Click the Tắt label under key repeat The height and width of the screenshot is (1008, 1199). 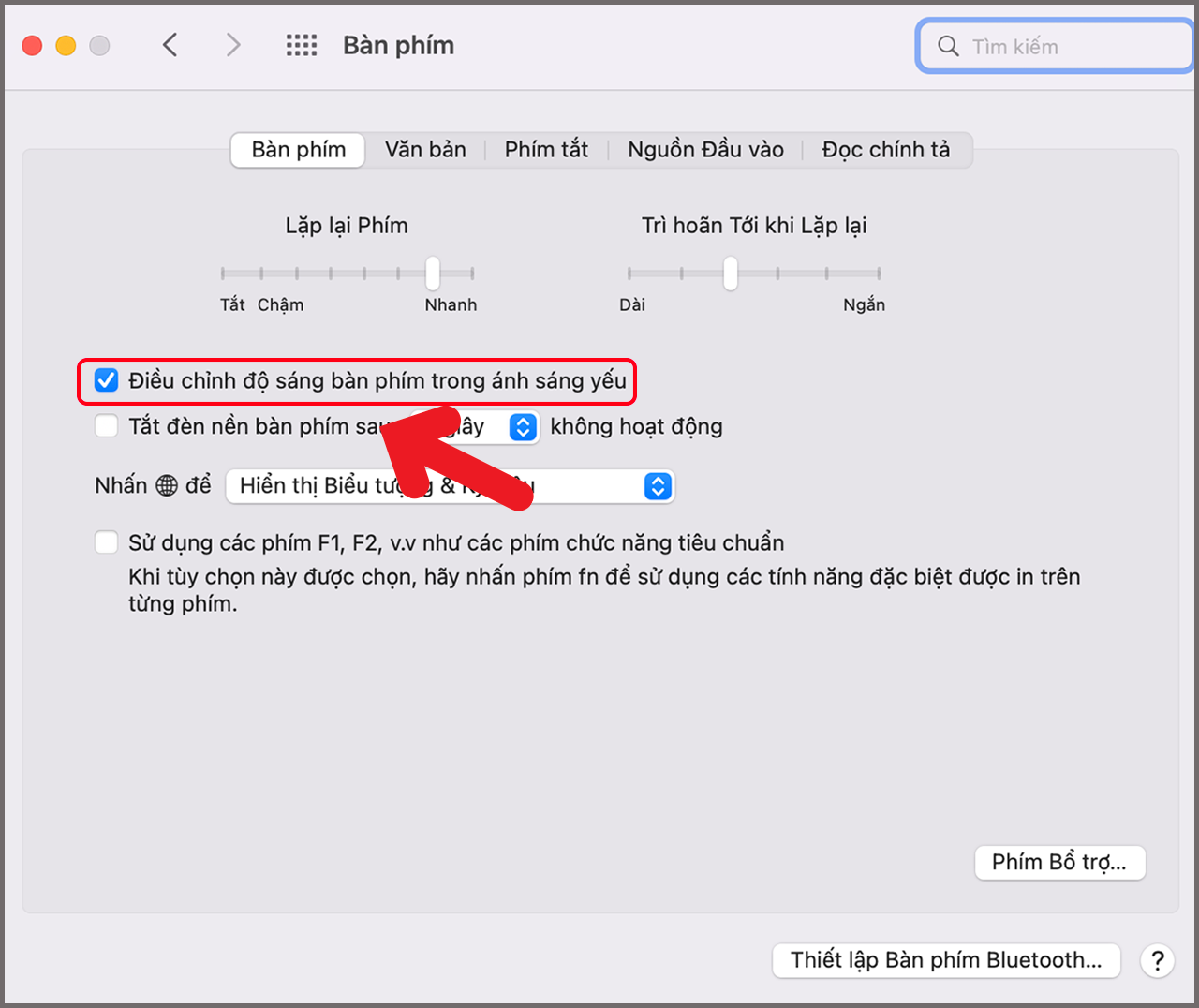click(232, 305)
